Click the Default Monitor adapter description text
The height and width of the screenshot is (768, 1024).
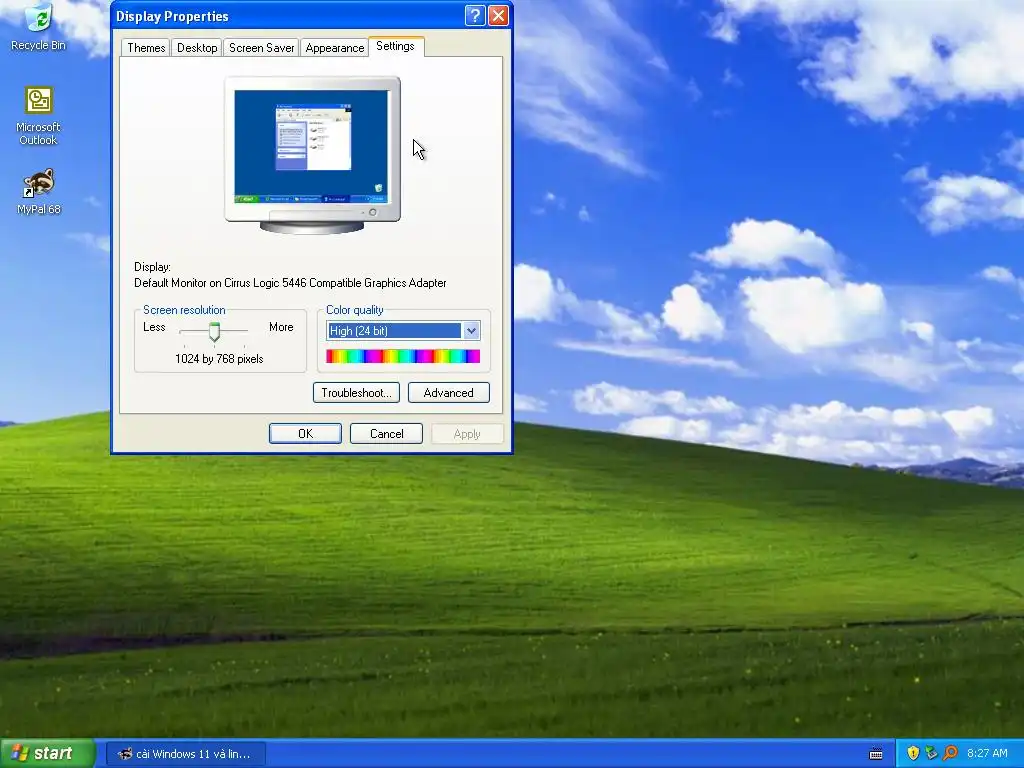tap(290, 283)
